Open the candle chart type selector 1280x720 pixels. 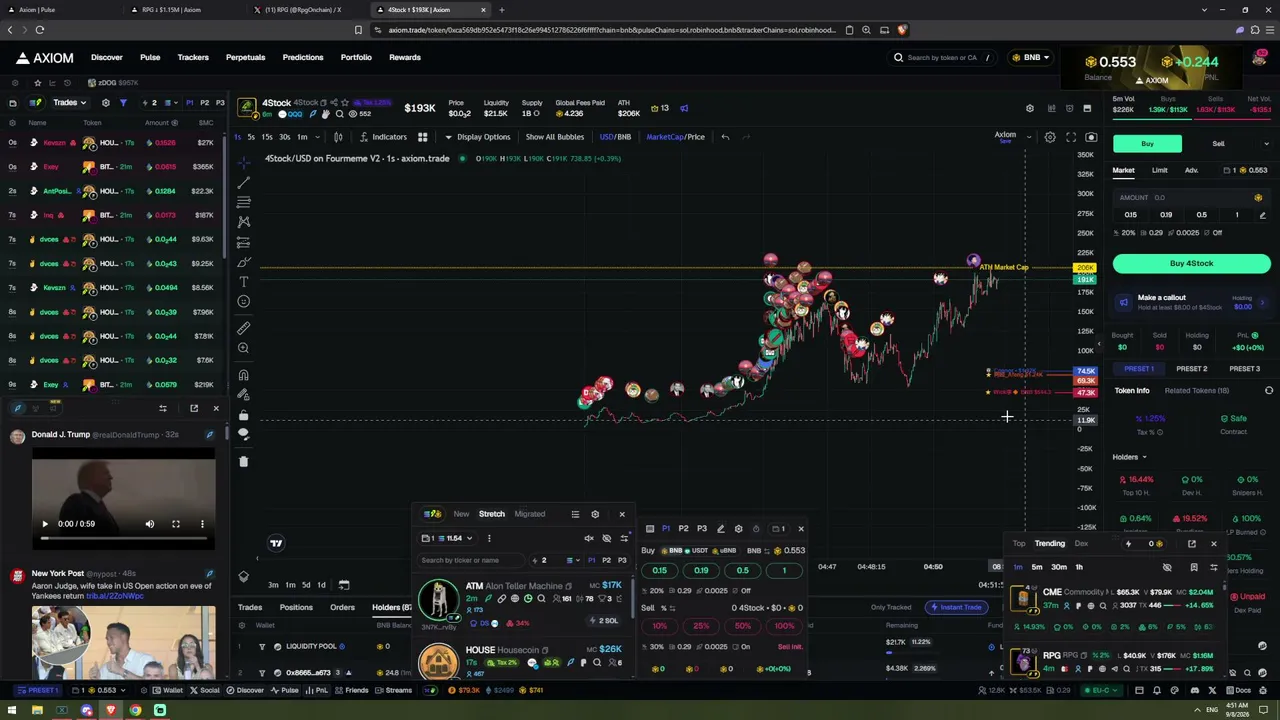(x=338, y=137)
